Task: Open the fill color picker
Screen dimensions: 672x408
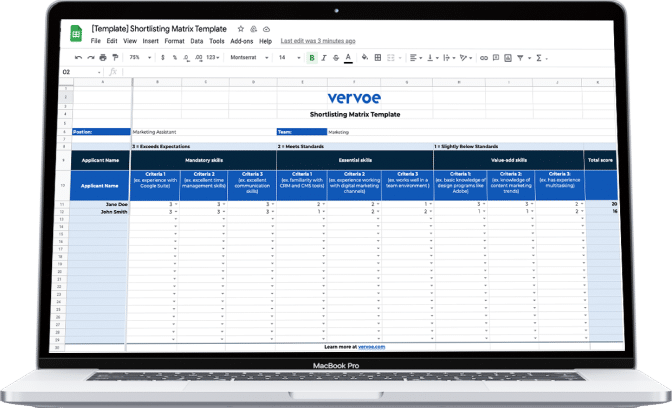Action: pyautogui.click(x=365, y=57)
